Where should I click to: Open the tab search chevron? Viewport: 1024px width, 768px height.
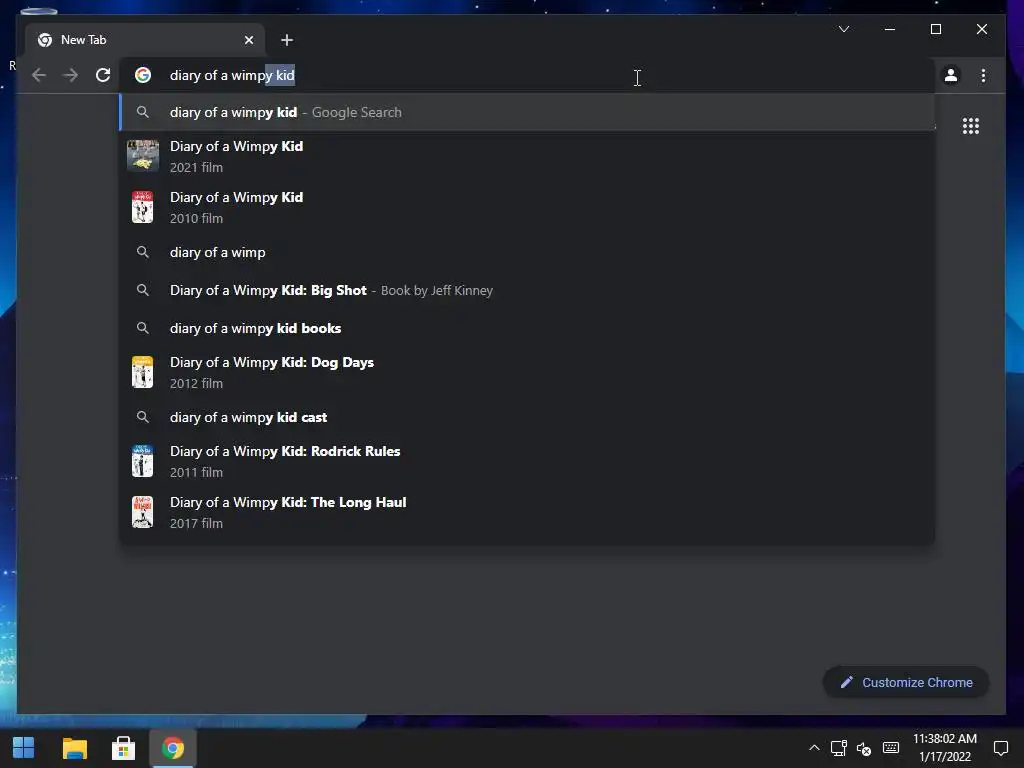tap(844, 29)
